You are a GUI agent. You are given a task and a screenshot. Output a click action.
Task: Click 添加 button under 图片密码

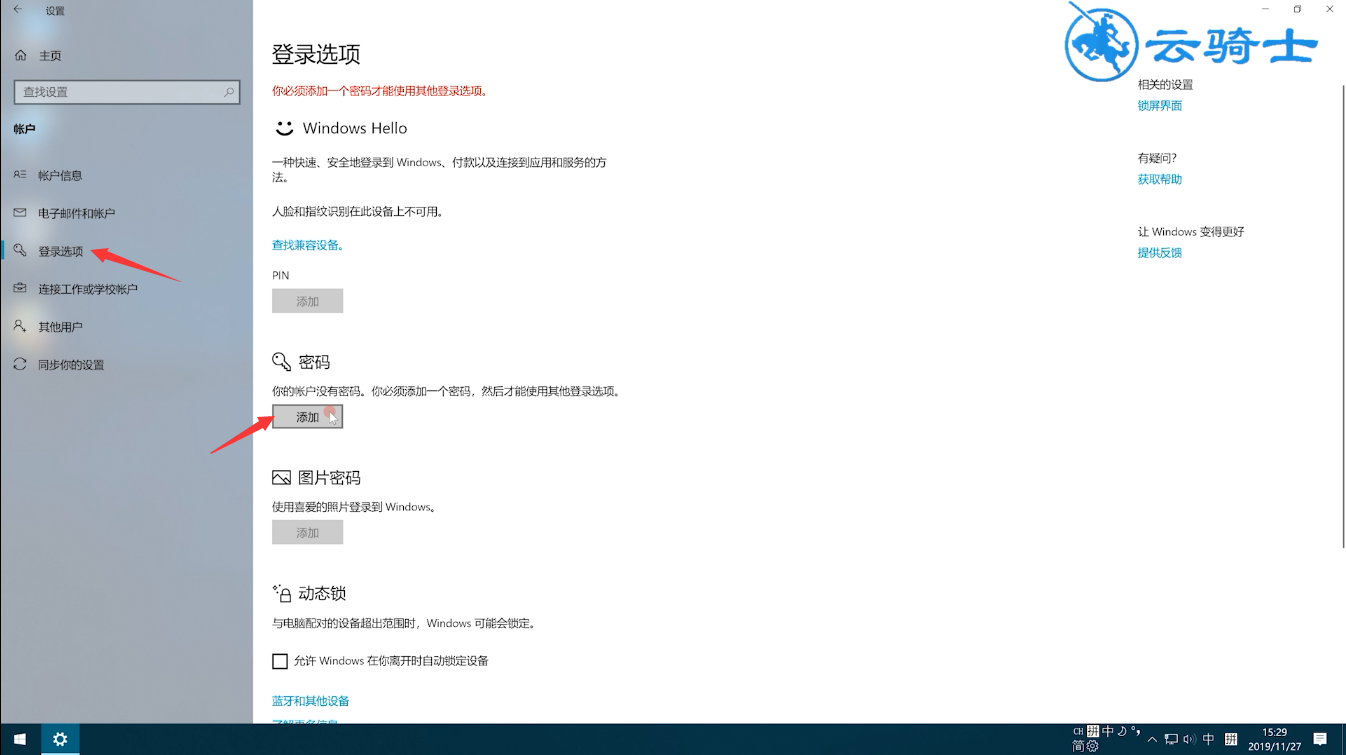pos(307,533)
